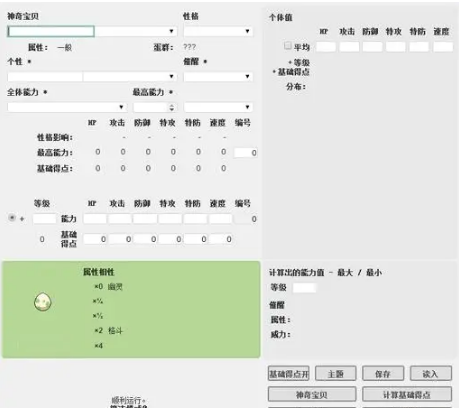Click the Pokémon egg sprite icon

pos(43,302)
